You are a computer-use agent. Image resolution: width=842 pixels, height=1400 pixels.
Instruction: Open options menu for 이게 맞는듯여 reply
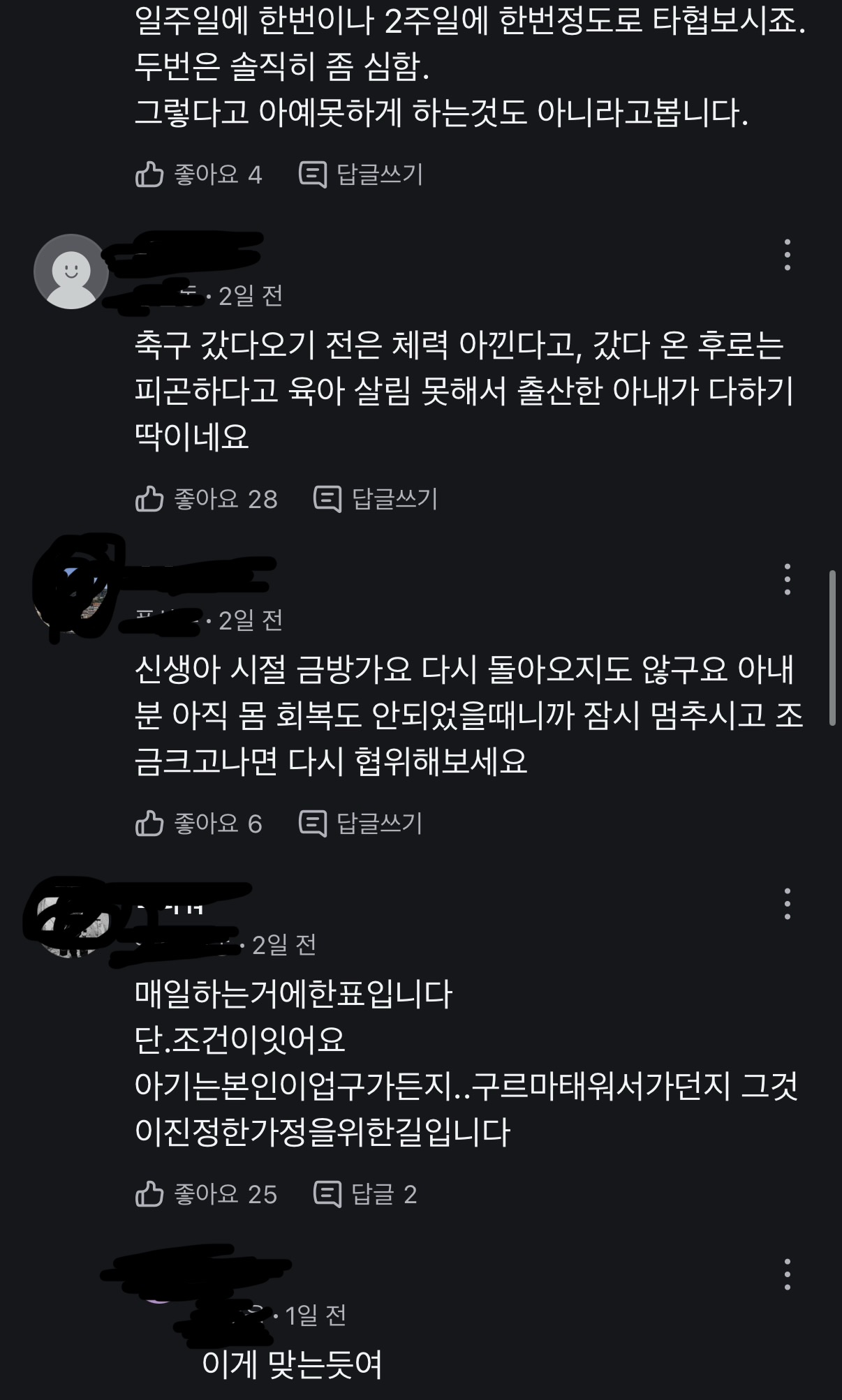(x=787, y=1274)
